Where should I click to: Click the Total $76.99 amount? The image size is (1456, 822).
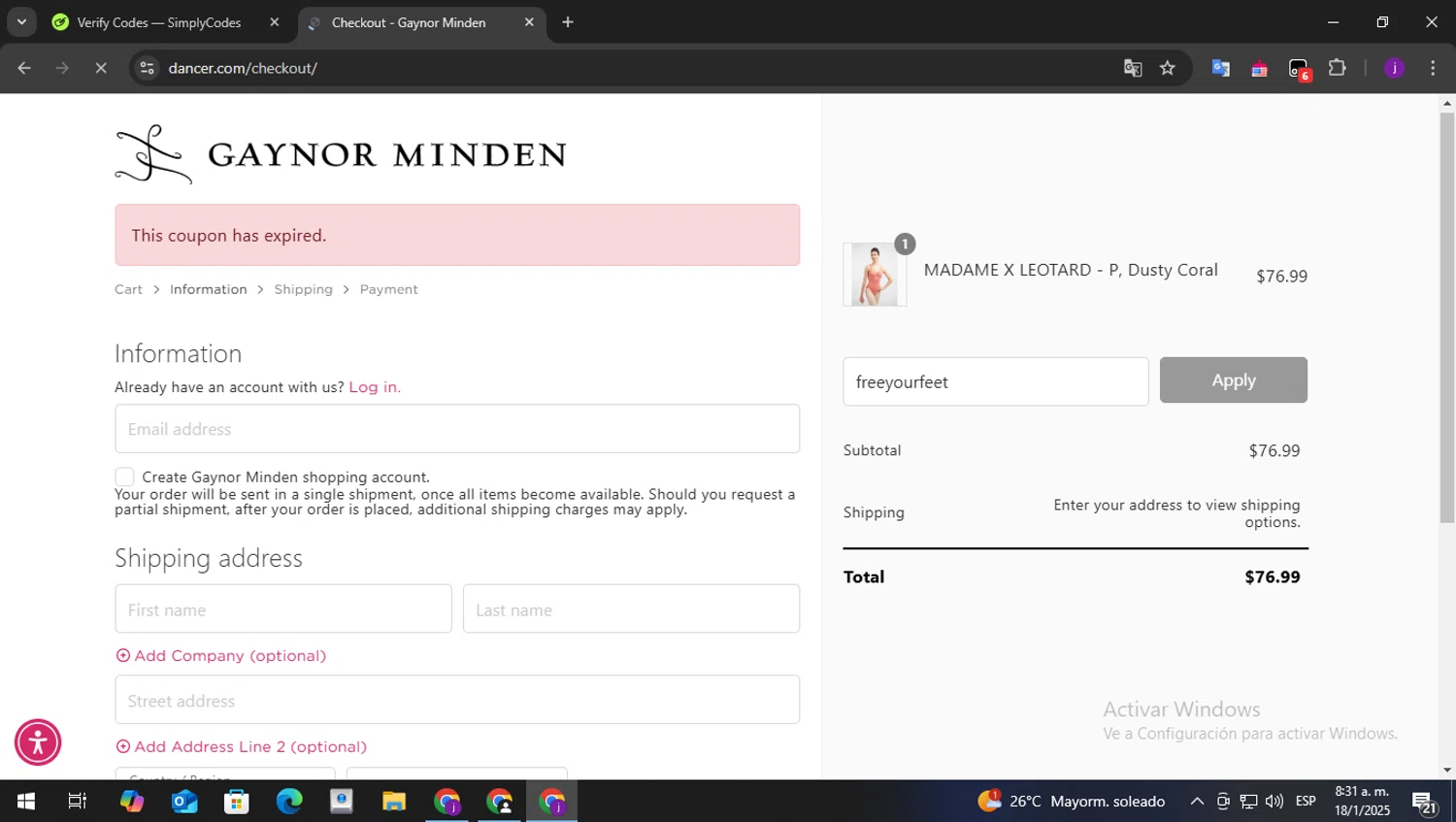[1273, 576]
